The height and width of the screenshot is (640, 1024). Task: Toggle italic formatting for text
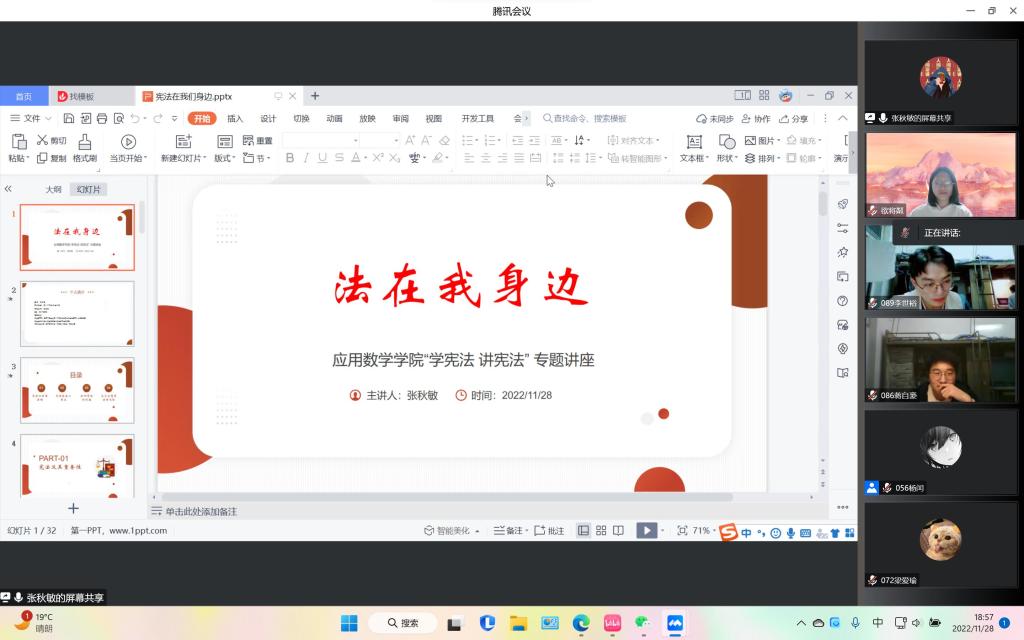tap(306, 158)
